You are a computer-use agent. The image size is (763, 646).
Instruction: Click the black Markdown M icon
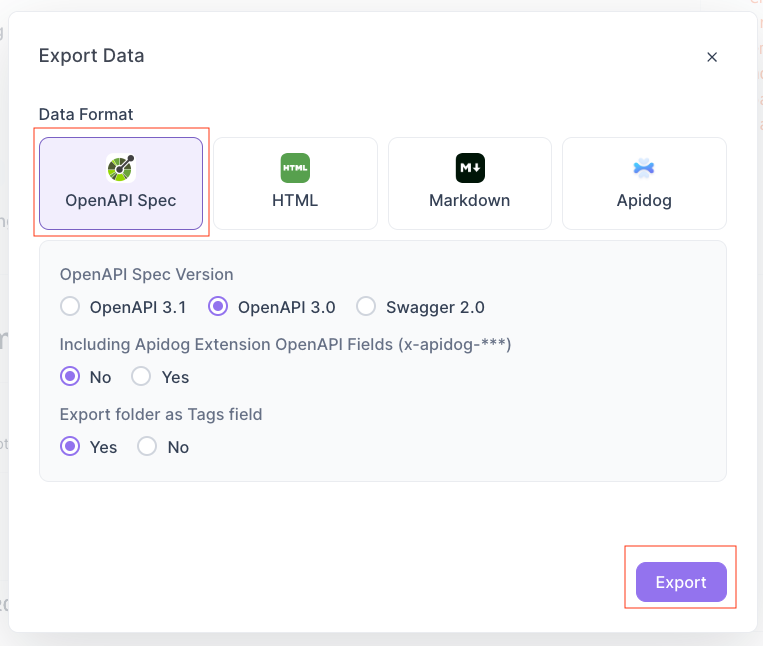[x=470, y=168]
